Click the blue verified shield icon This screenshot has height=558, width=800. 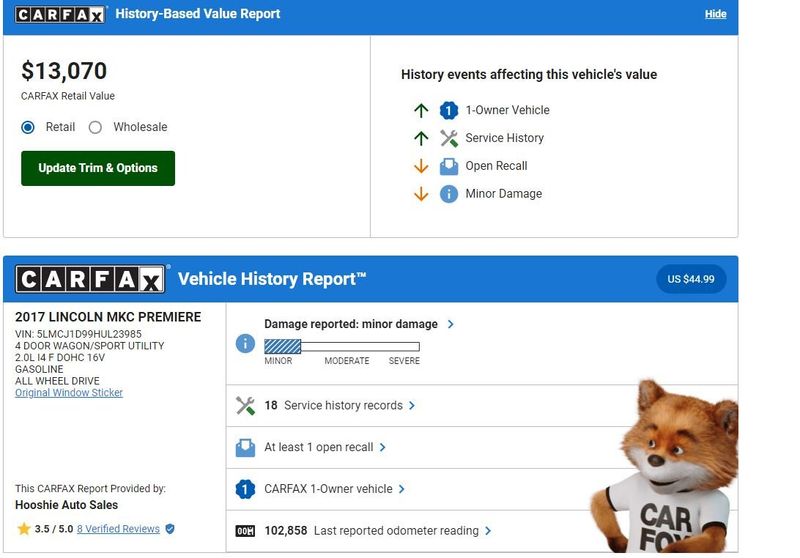(170, 529)
